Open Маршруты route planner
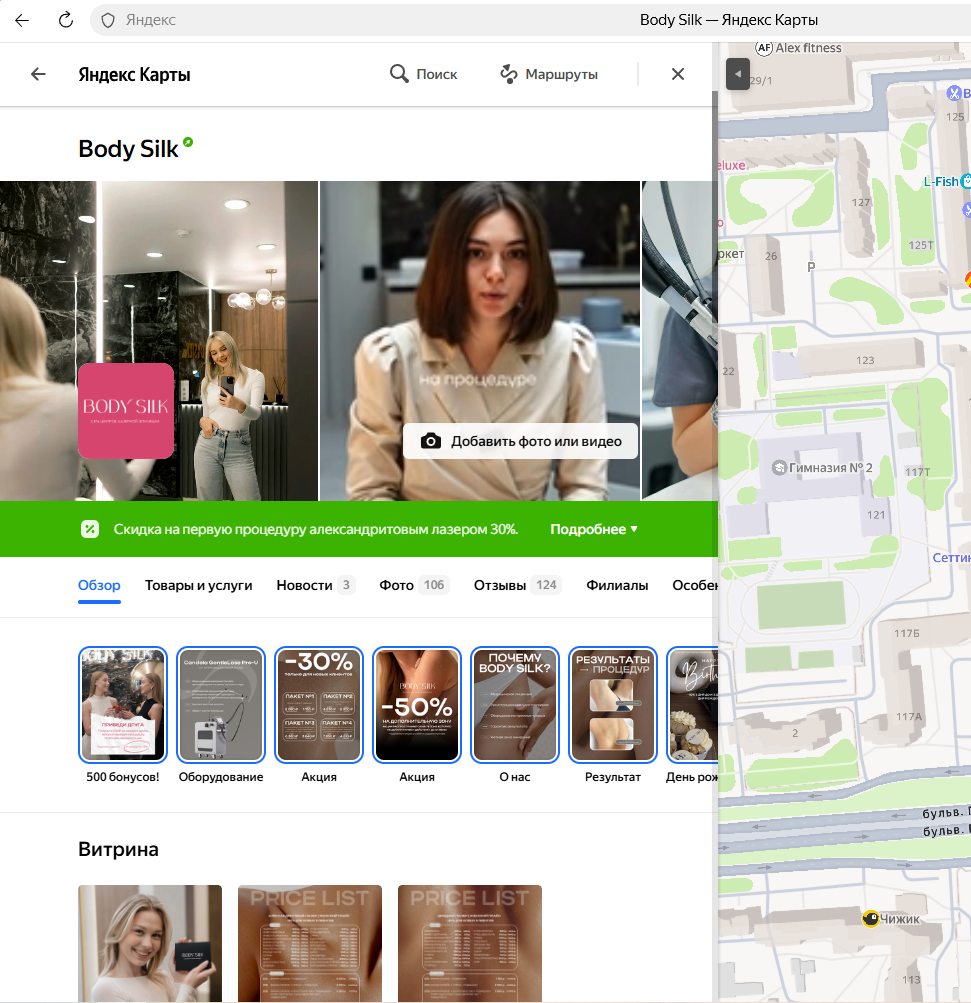Screen dimensions: 971x1003 click(548, 74)
